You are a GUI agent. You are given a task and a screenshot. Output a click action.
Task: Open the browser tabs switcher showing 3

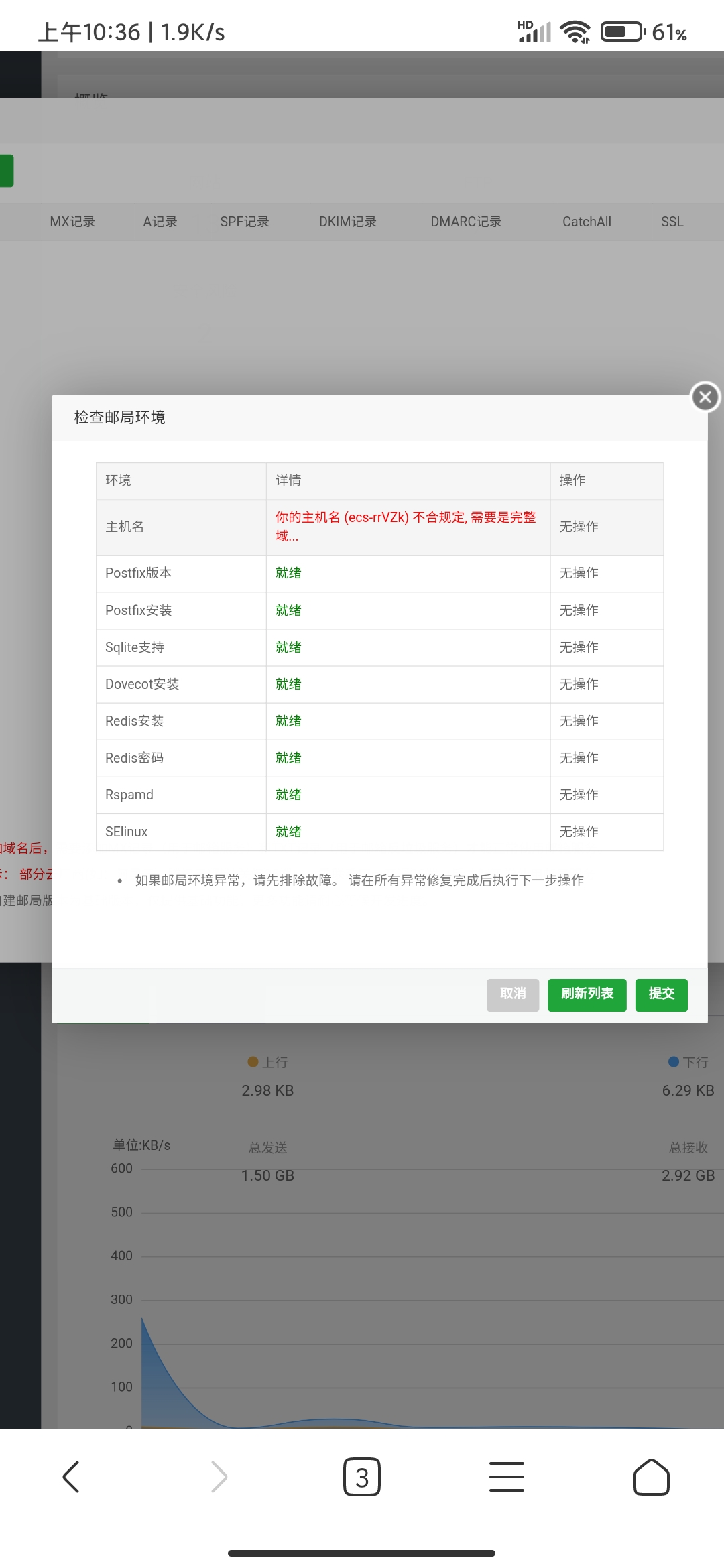362,1477
